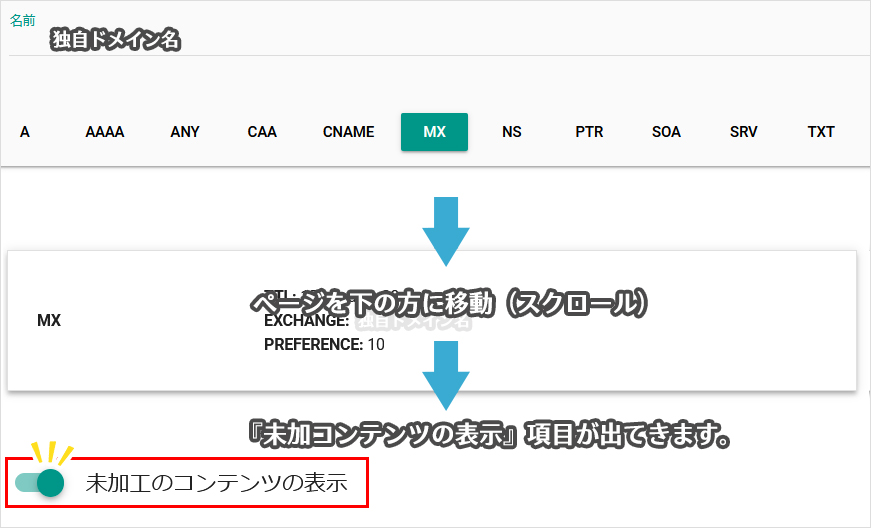Select the TXT record type
The image size is (871, 528).
tap(821, 132)
